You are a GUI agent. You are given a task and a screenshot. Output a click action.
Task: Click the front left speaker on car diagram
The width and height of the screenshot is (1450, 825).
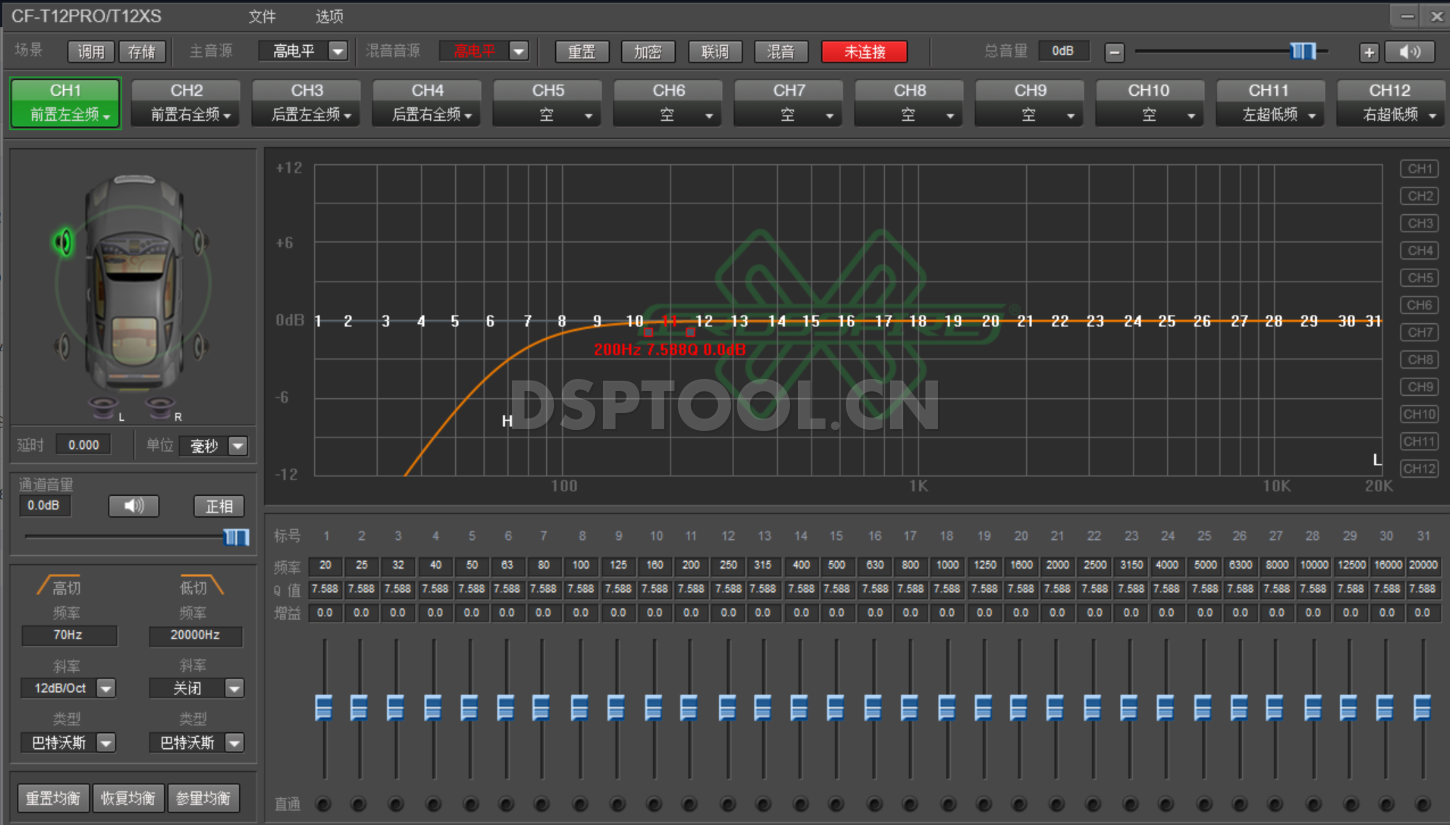tap(64, 242)
